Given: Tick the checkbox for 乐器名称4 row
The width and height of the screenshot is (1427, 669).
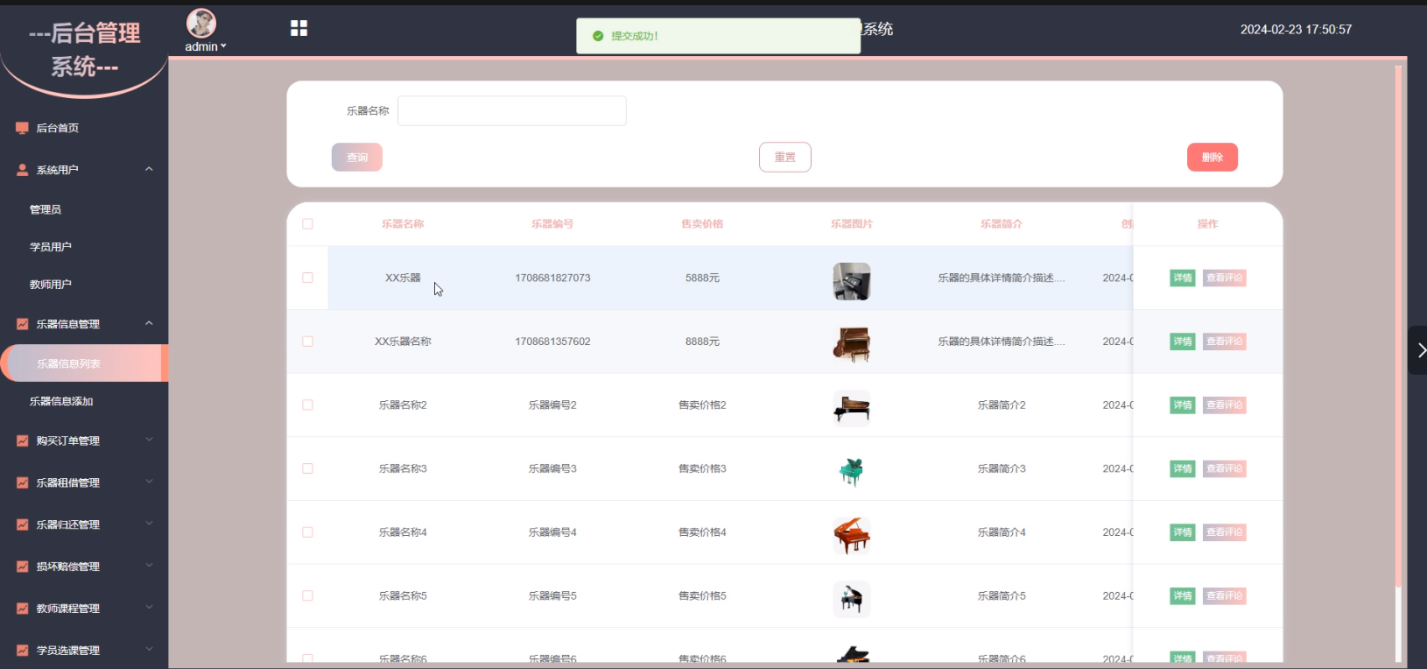Looking at the screenshot, I should pyautogui.click(x=308, y=532).
